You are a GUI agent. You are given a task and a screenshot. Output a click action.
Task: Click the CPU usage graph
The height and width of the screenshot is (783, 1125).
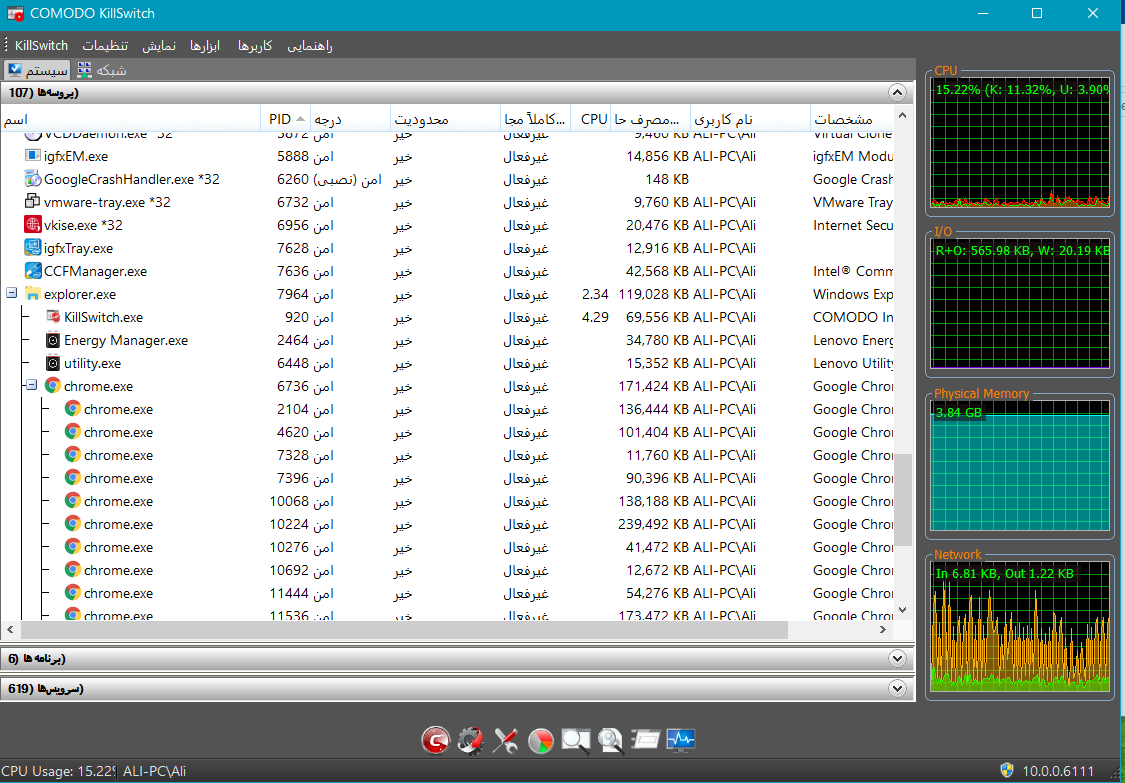pos(1020,143)
